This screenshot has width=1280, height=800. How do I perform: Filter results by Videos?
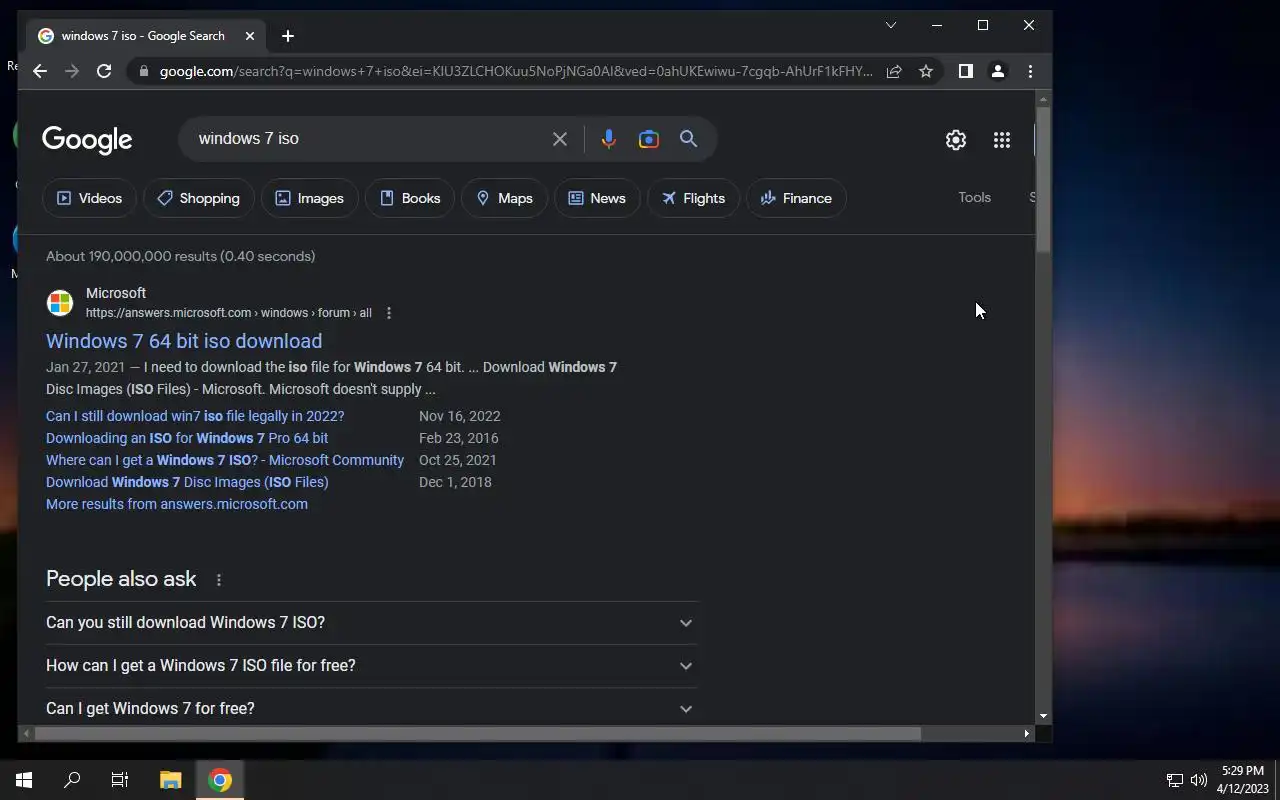click(89, 198)
